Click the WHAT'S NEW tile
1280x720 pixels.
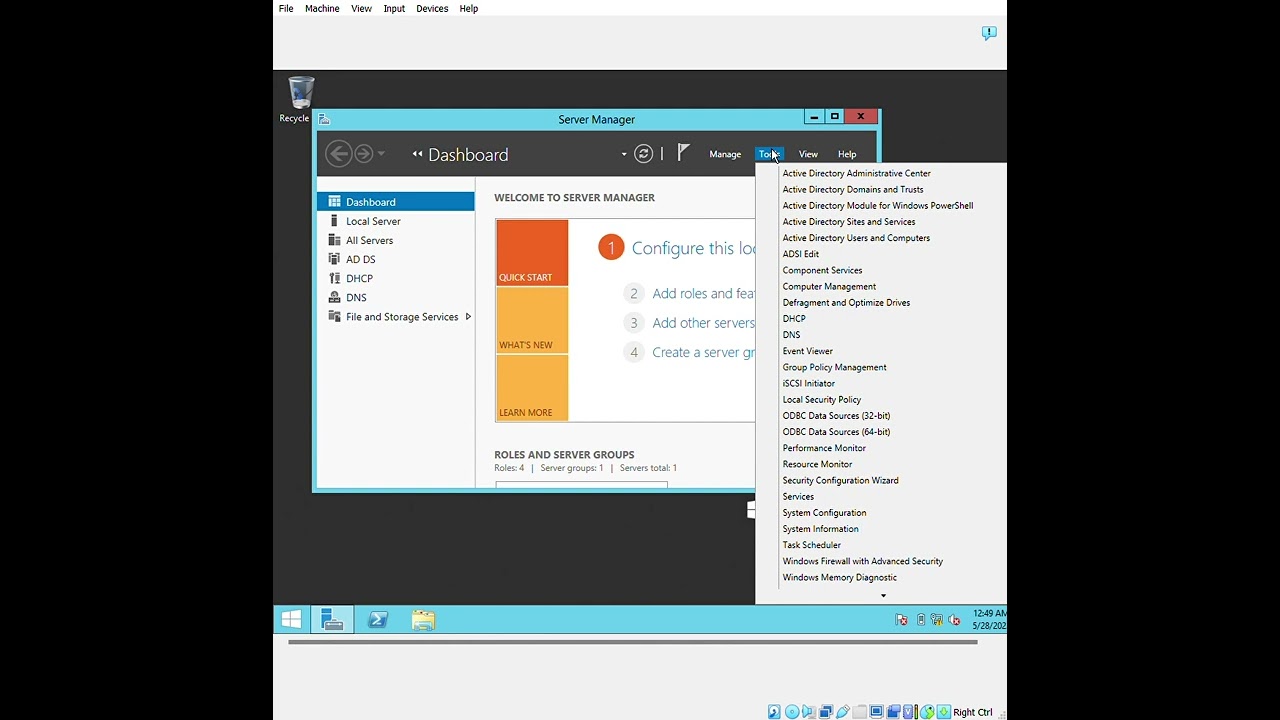click(x=532, y=320)
